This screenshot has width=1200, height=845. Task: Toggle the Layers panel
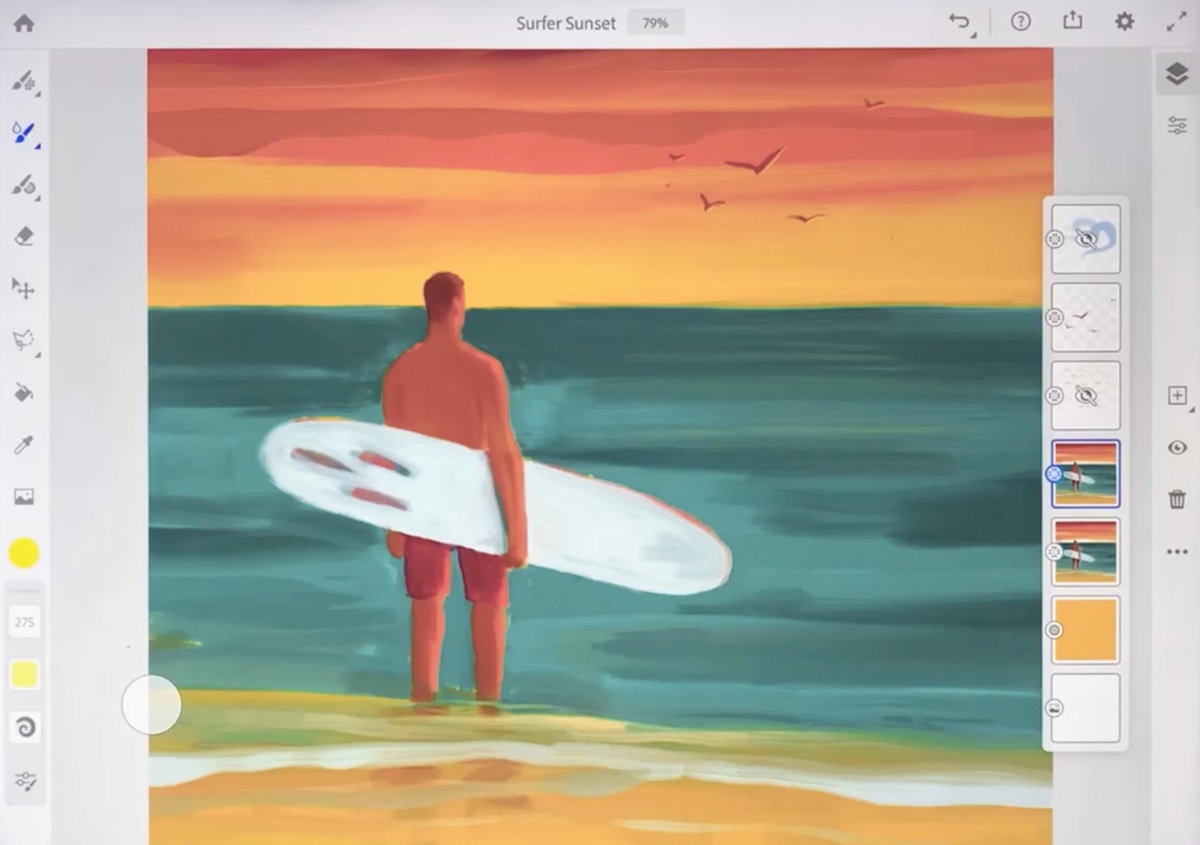point(1177,74)
